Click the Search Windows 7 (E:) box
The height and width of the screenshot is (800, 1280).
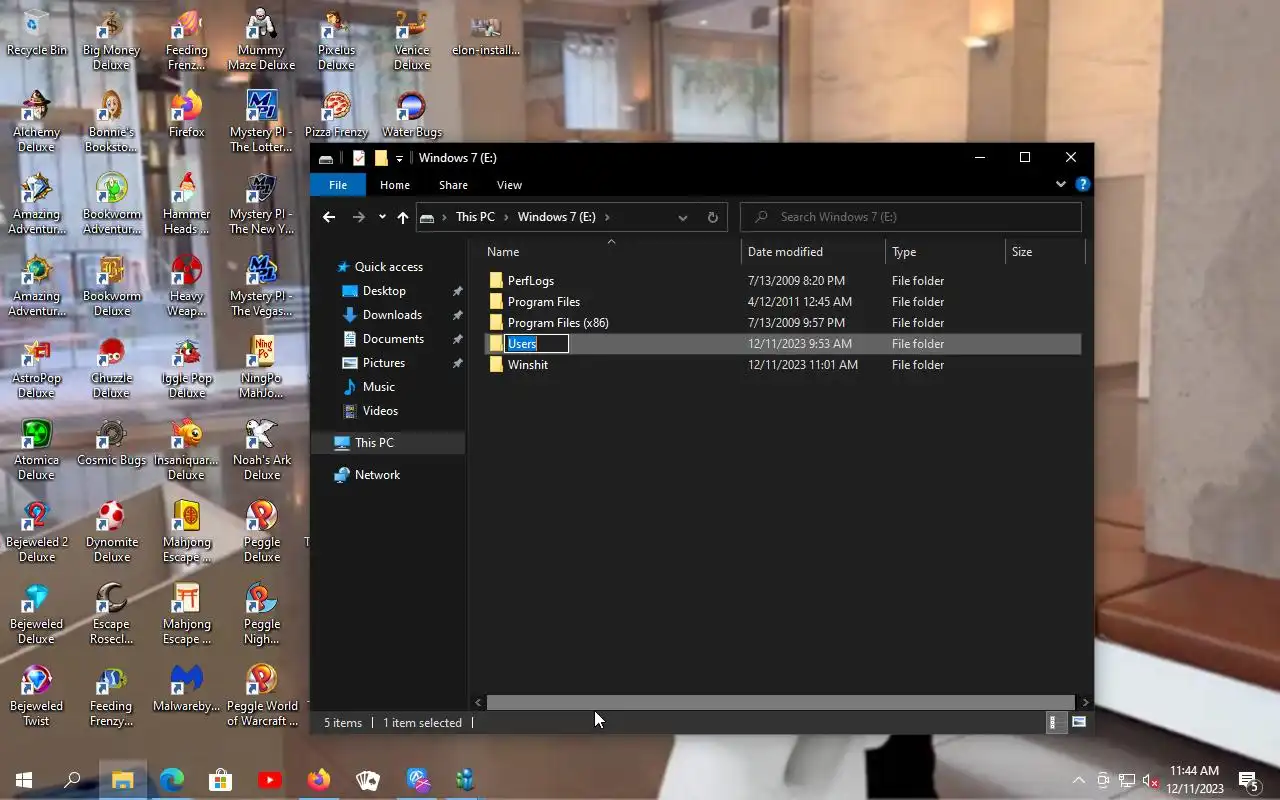point(911,217)
